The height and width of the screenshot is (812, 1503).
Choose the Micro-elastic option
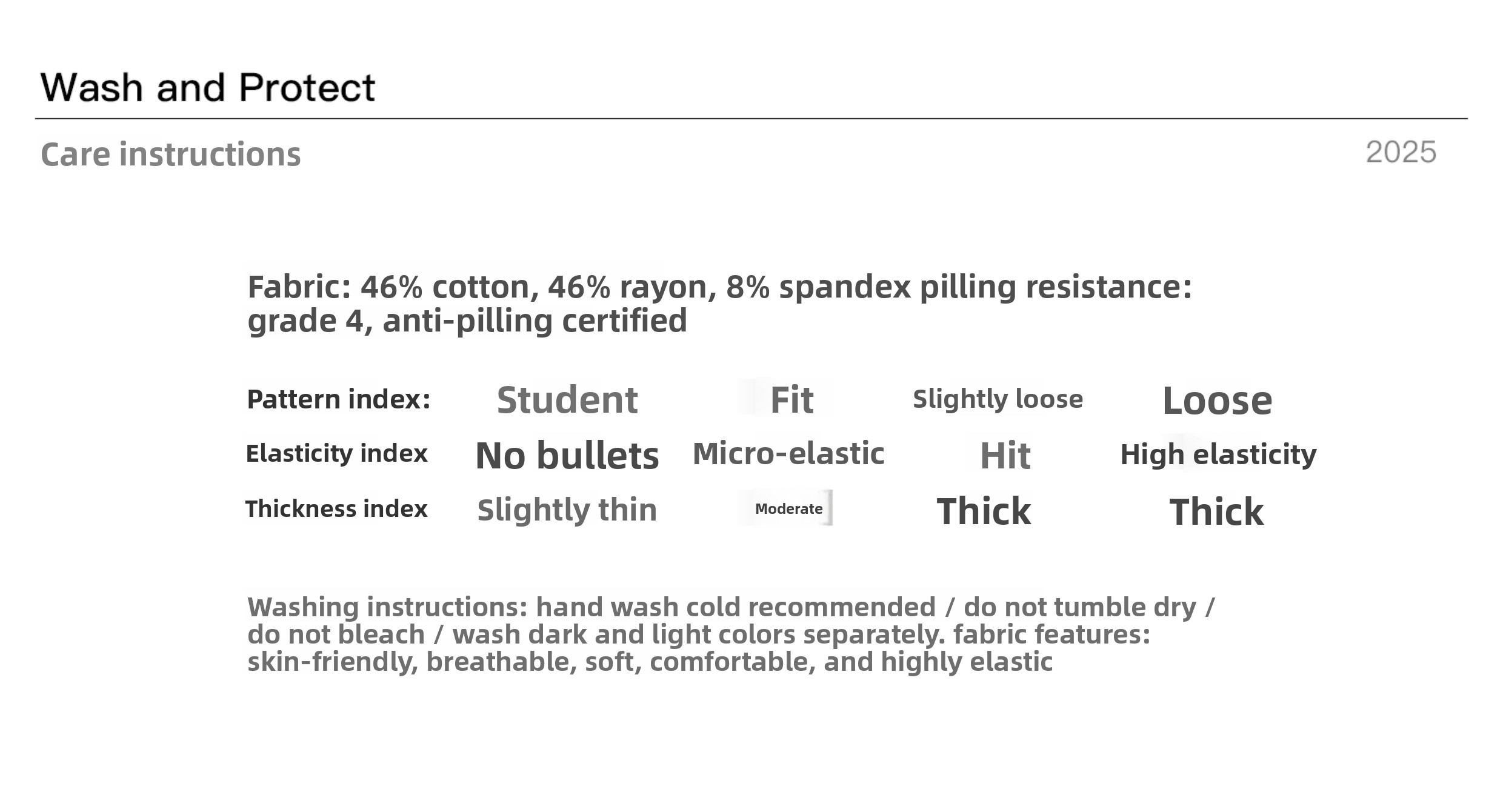788,454
